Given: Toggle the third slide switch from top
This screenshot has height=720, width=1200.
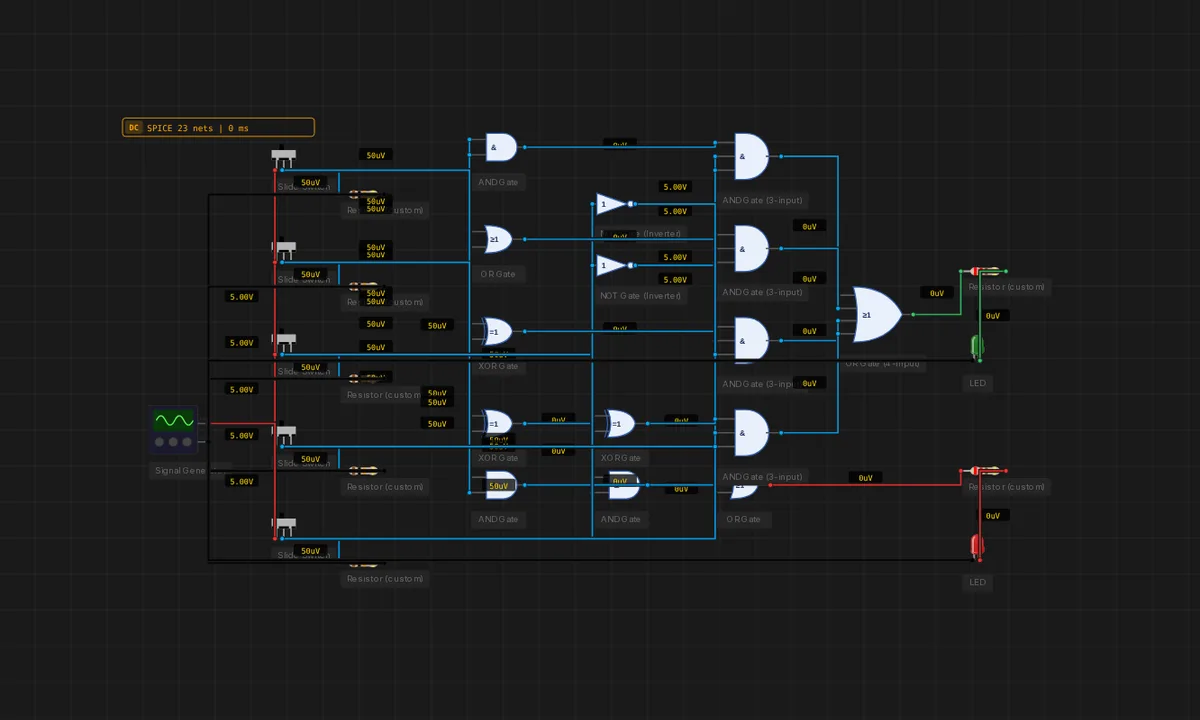Looking at the screenshot, I should (x=284, y=342).
